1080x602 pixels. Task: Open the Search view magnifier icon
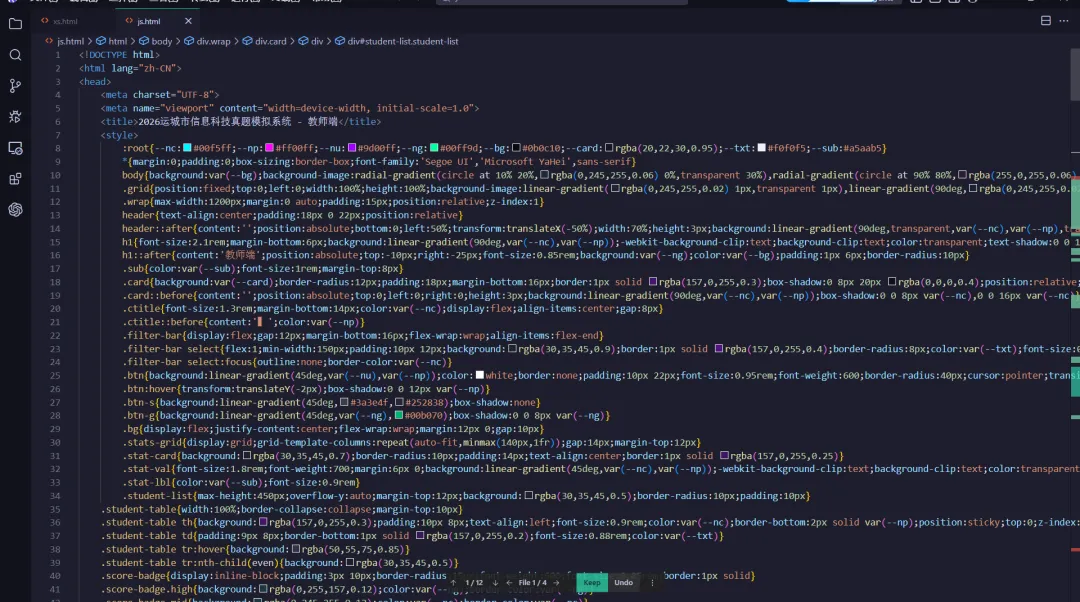(x=13, y=55)
